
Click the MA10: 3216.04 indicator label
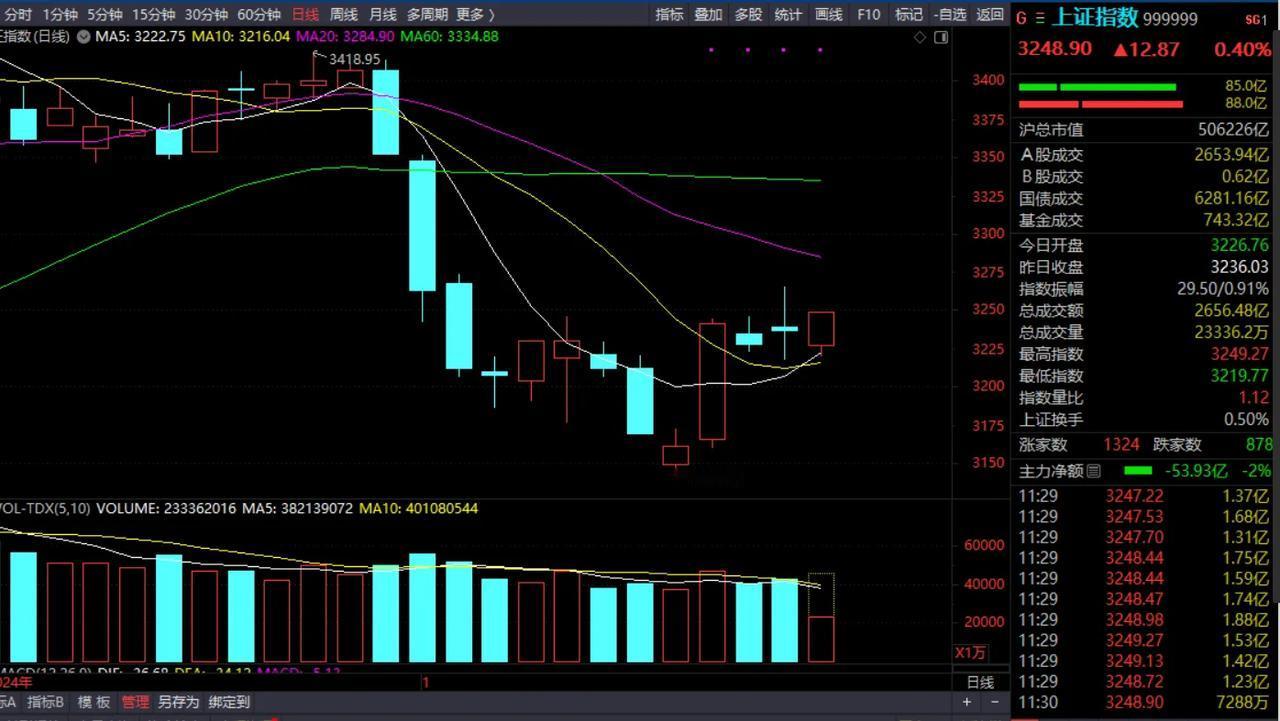point(241,36)
